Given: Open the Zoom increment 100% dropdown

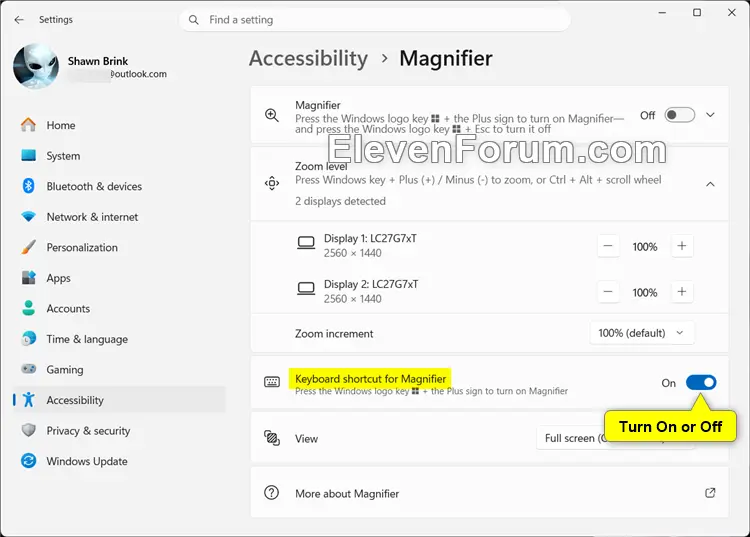Looking at the screenshot, I should [641, 333].
